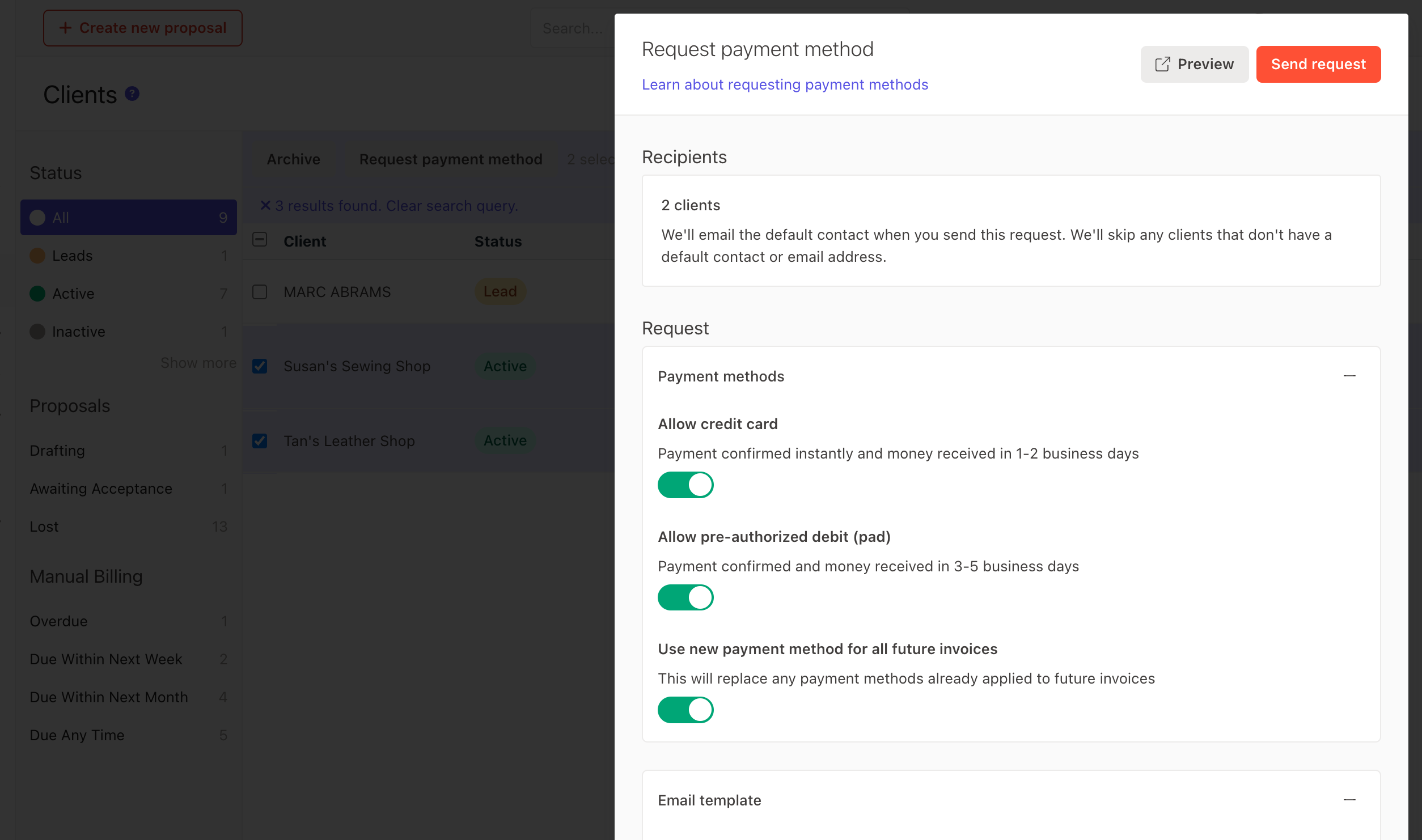Select the Overdue manual billing filter
The width and height of the screenshot is (1422, 840).
click(x=58, y=621)
